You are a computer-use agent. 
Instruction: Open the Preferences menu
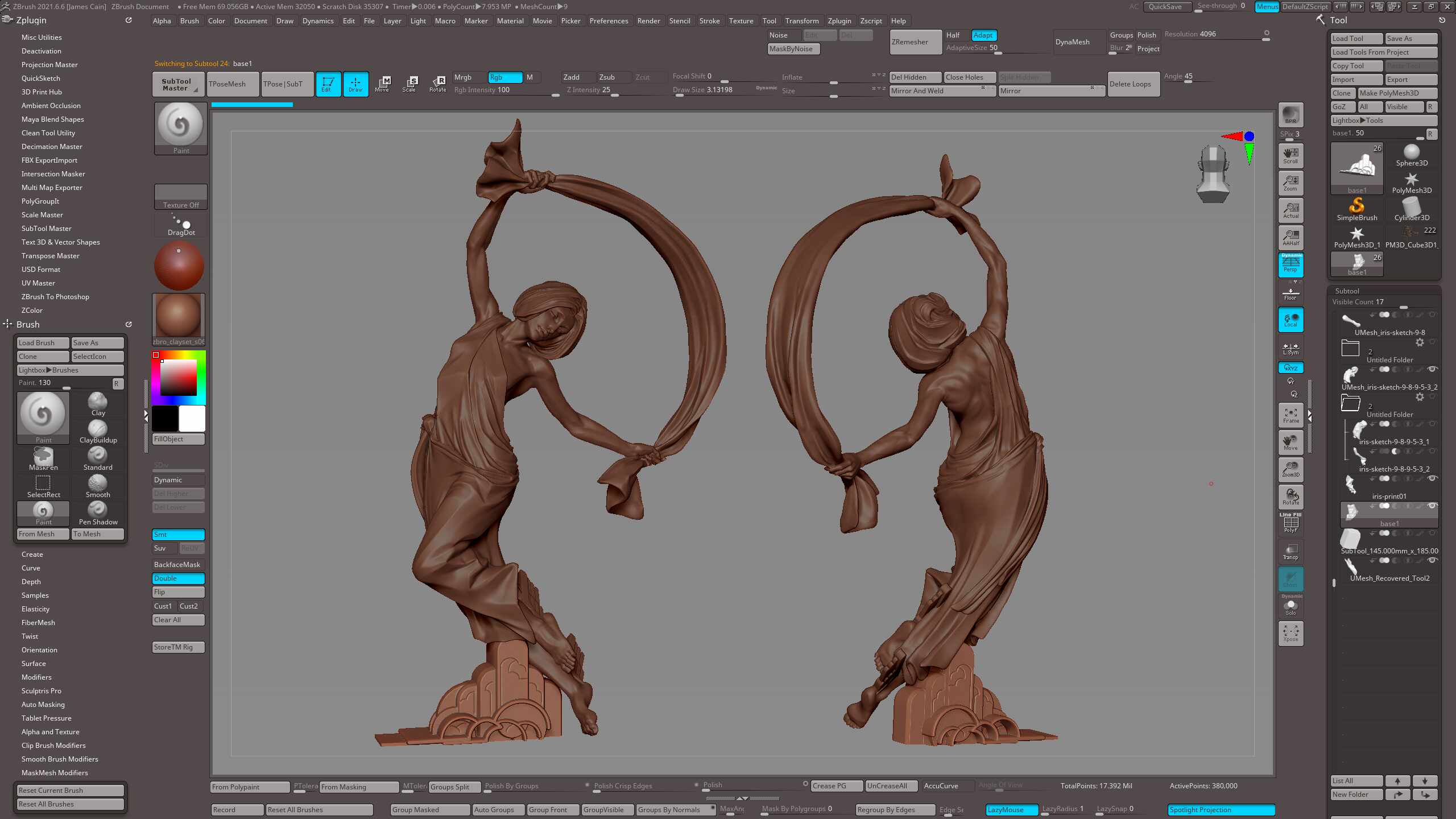click(x=609, y=20)
